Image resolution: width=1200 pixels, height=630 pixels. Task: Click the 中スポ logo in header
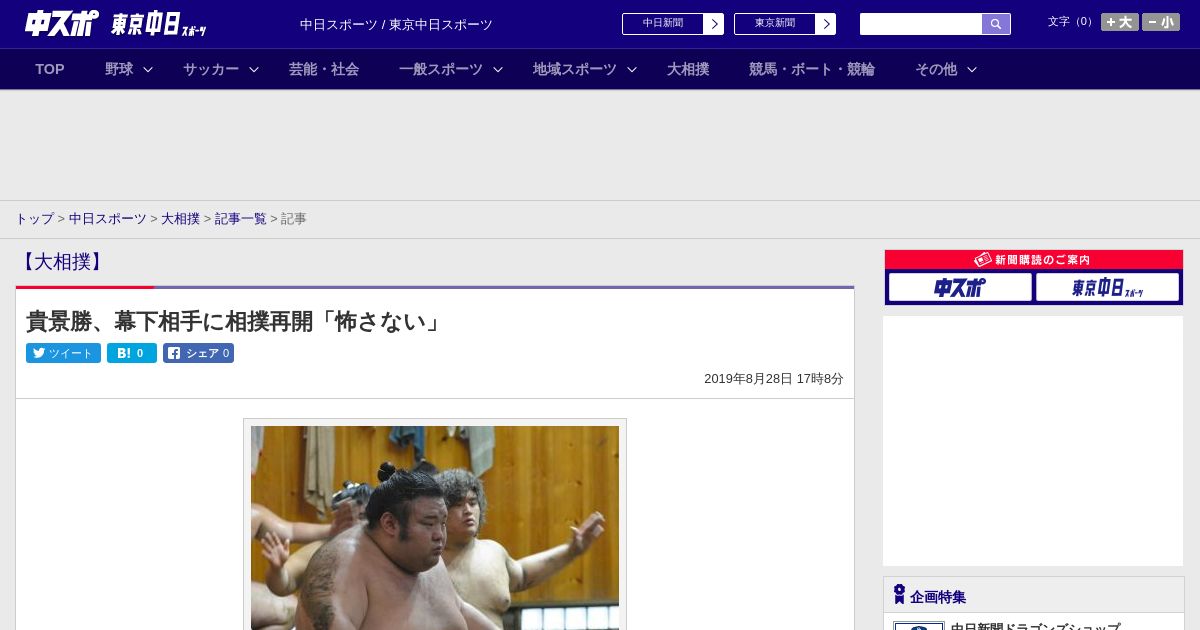pos(62,24)
